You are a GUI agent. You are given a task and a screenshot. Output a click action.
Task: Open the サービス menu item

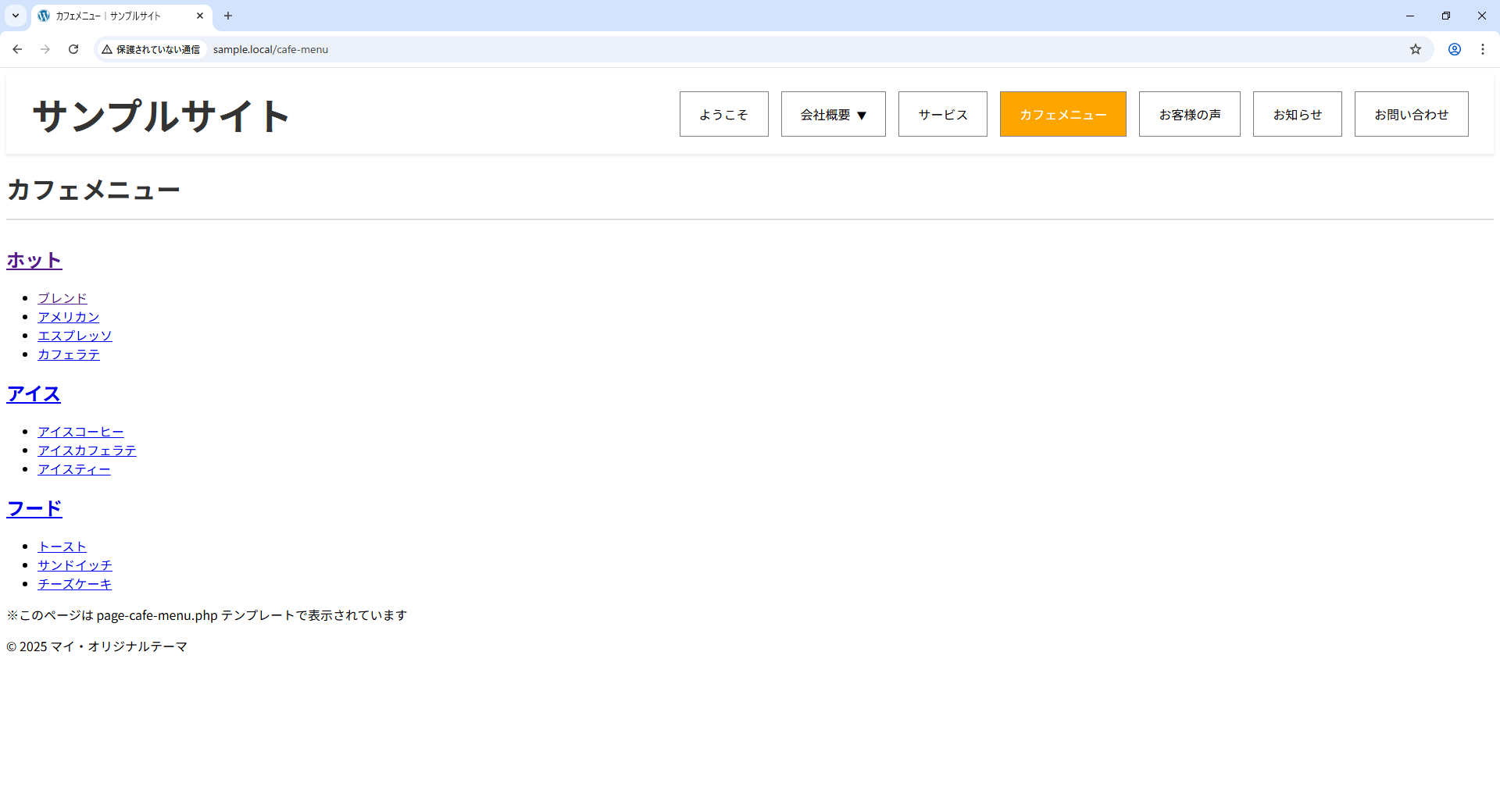point(943,114)
